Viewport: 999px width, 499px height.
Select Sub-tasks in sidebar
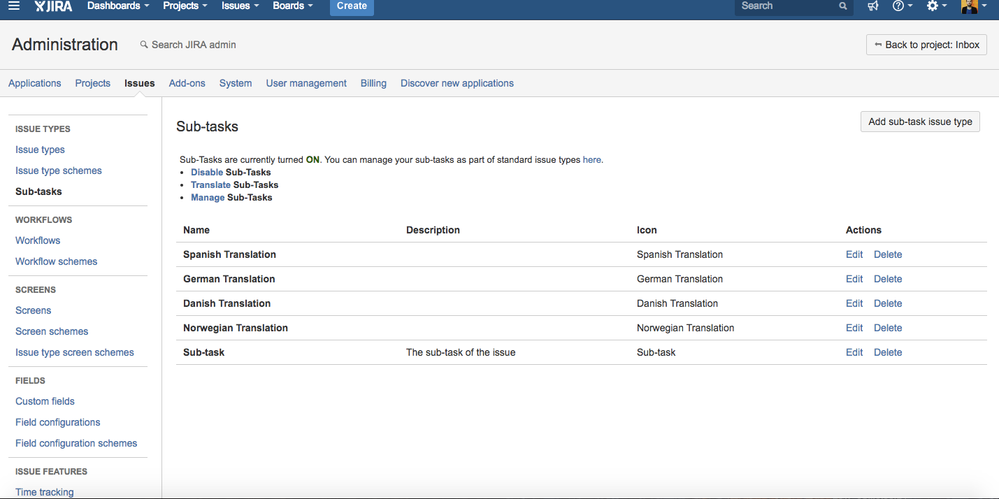pyautogui.click(x=39, y=192)
